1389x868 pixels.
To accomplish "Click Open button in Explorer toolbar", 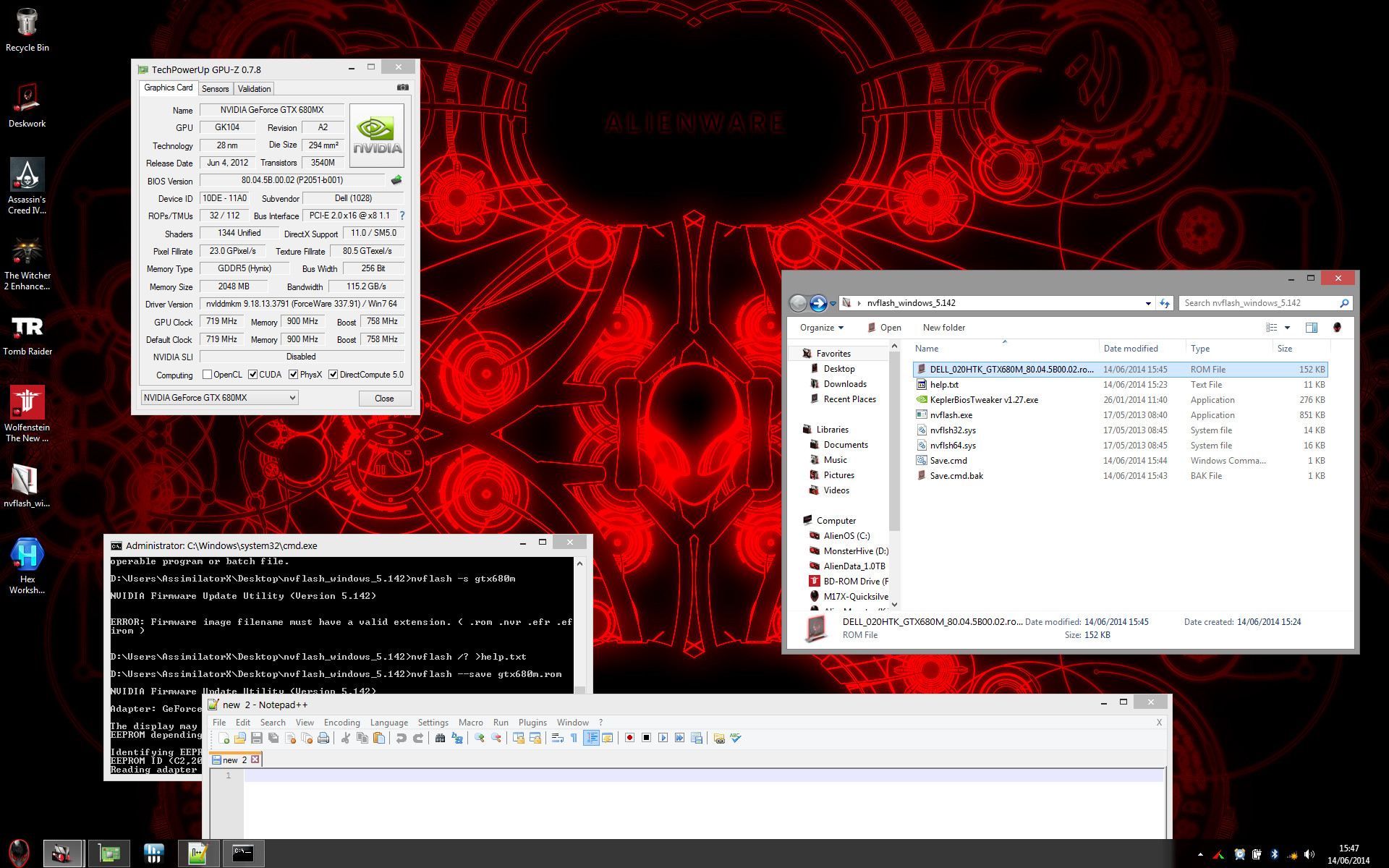I will point(883,328).
